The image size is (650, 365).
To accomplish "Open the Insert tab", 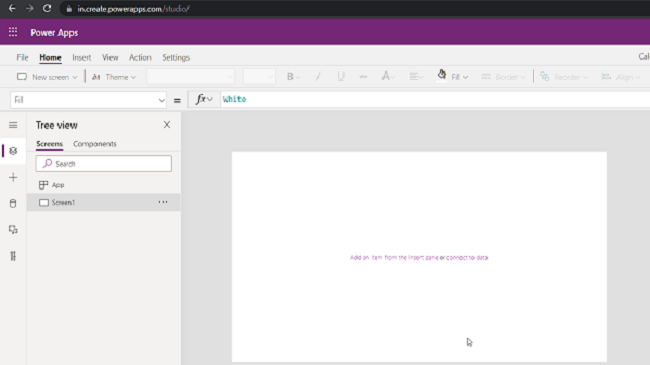I will (x=81, y=57).
